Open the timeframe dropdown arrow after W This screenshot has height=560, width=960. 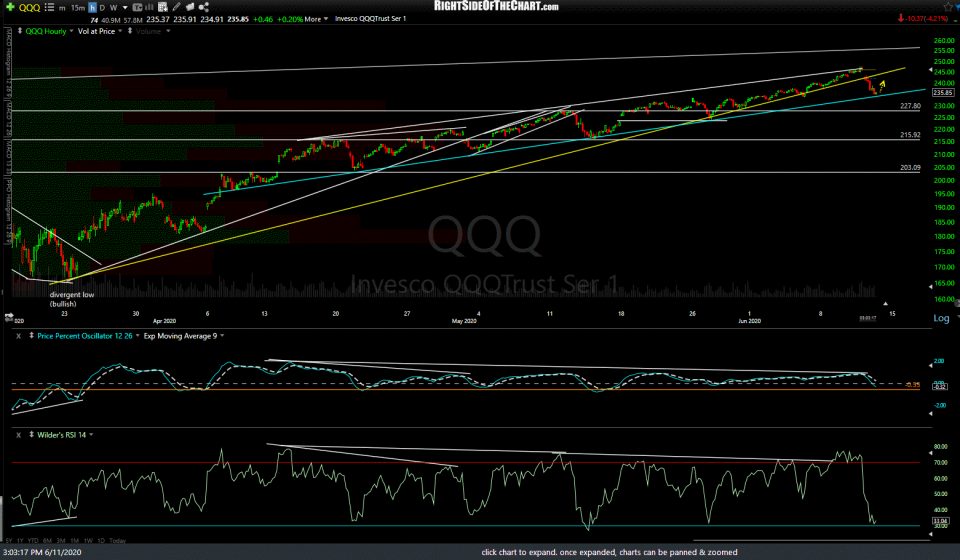coord(125,8)
